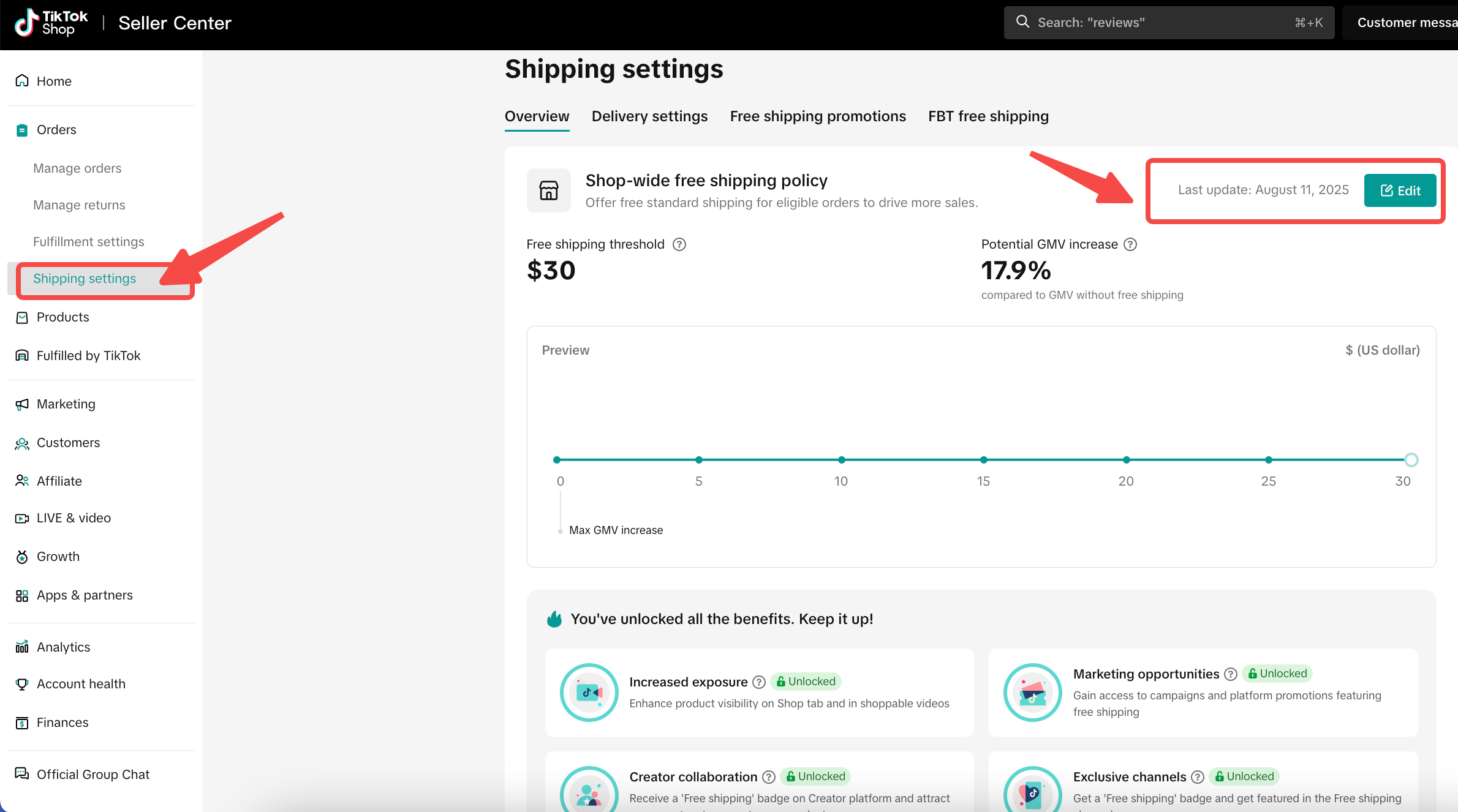Screen dimensions: 1458x812
Task: Click the Account health trophy icon
Action: (x=22, y=684)
